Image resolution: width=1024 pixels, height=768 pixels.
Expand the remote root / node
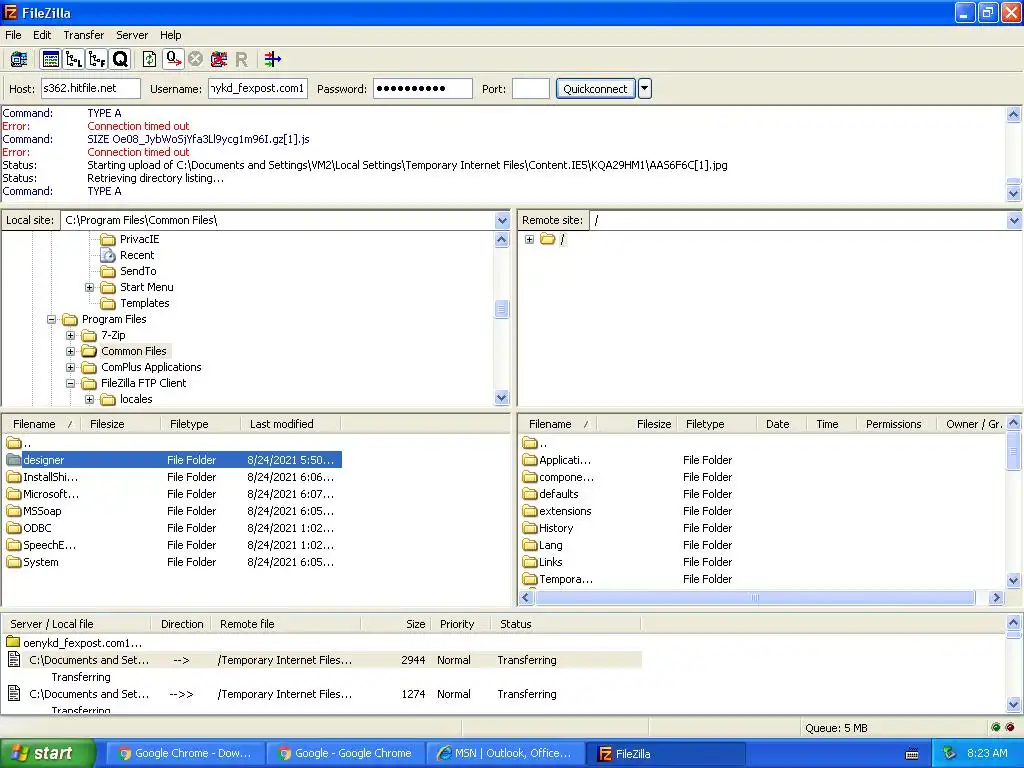tap(530, 240)
